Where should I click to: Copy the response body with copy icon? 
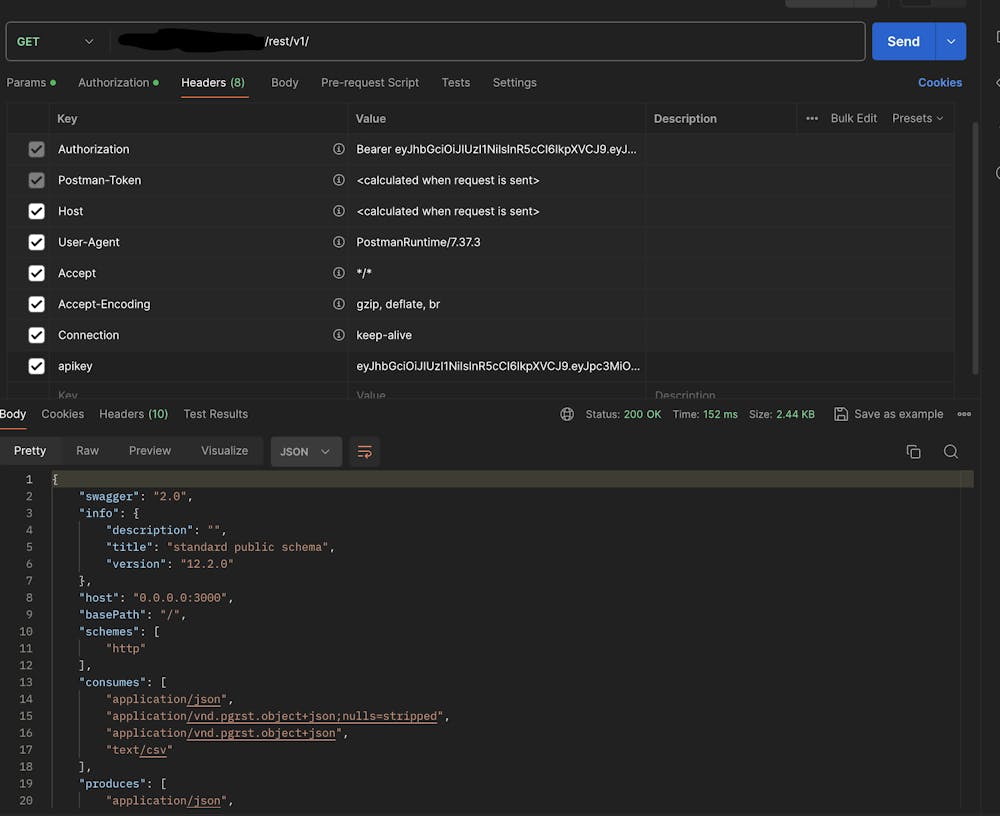coord(913,452)
